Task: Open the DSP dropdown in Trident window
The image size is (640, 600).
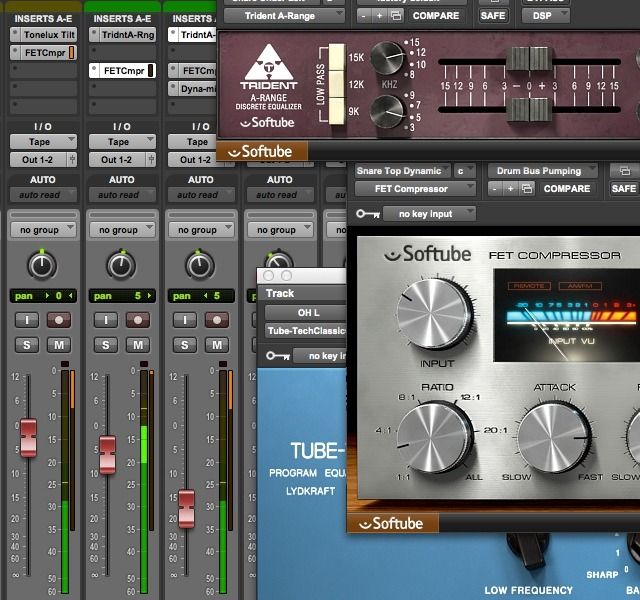Action: (x=546, y=16)
